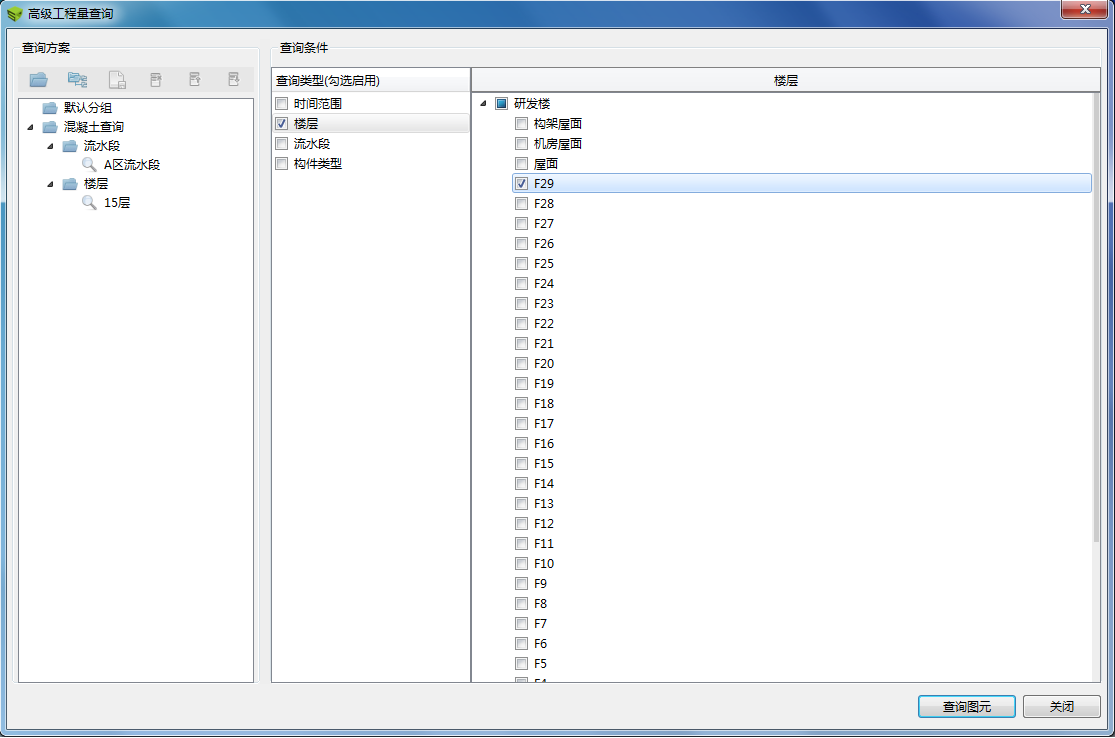Viewport: 1115px width, 738px height.
Task: Uncheck the 楼层 query type checkbox
Action: (x=282, y=124)
